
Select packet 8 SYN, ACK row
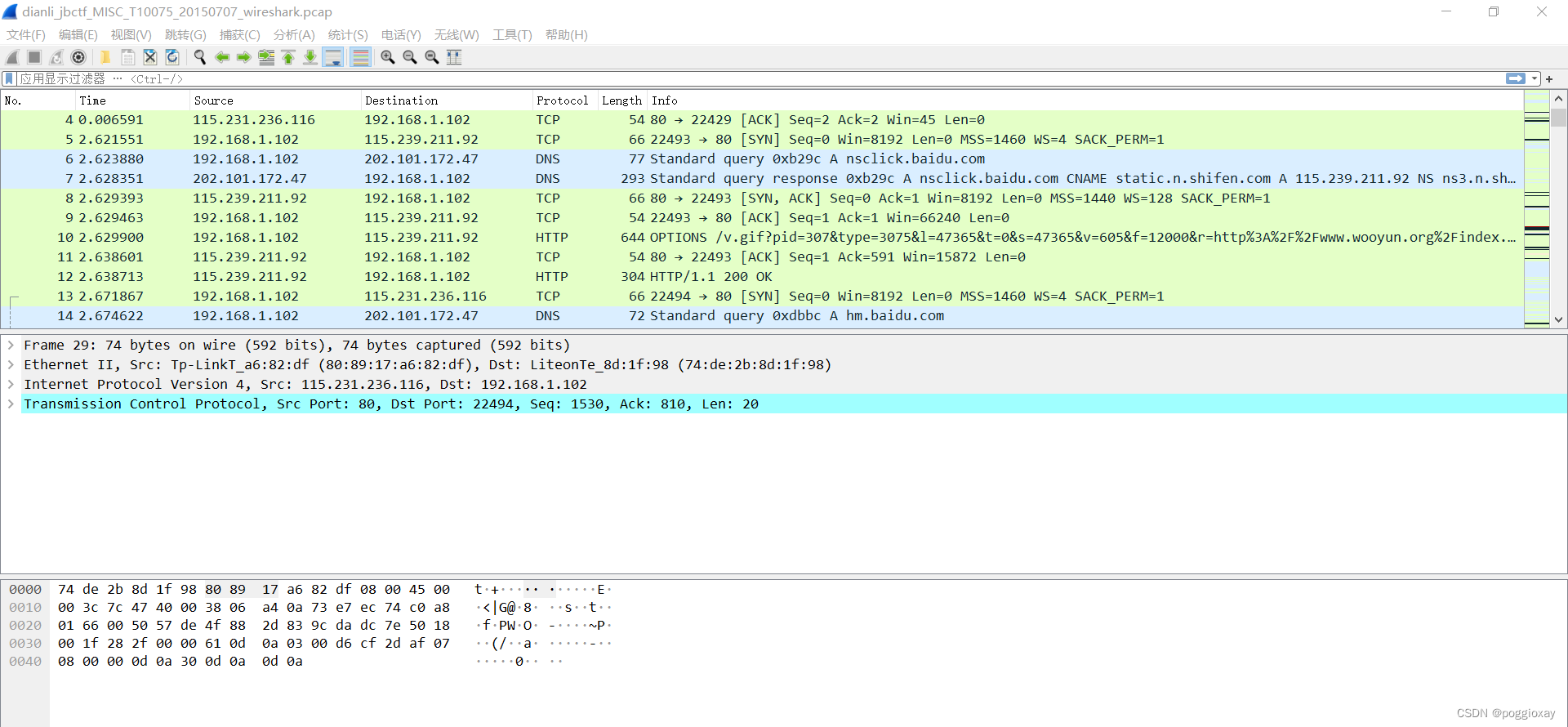click(762, 198)
